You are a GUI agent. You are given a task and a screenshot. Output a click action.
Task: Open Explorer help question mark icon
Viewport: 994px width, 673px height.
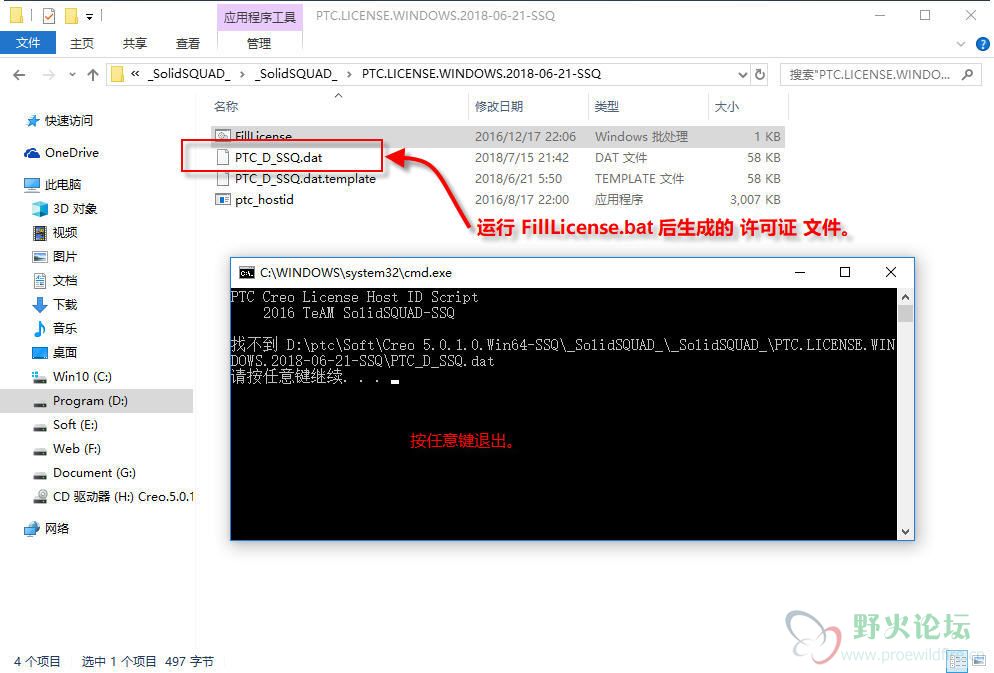pyautogui.click(x=983, y=44)
